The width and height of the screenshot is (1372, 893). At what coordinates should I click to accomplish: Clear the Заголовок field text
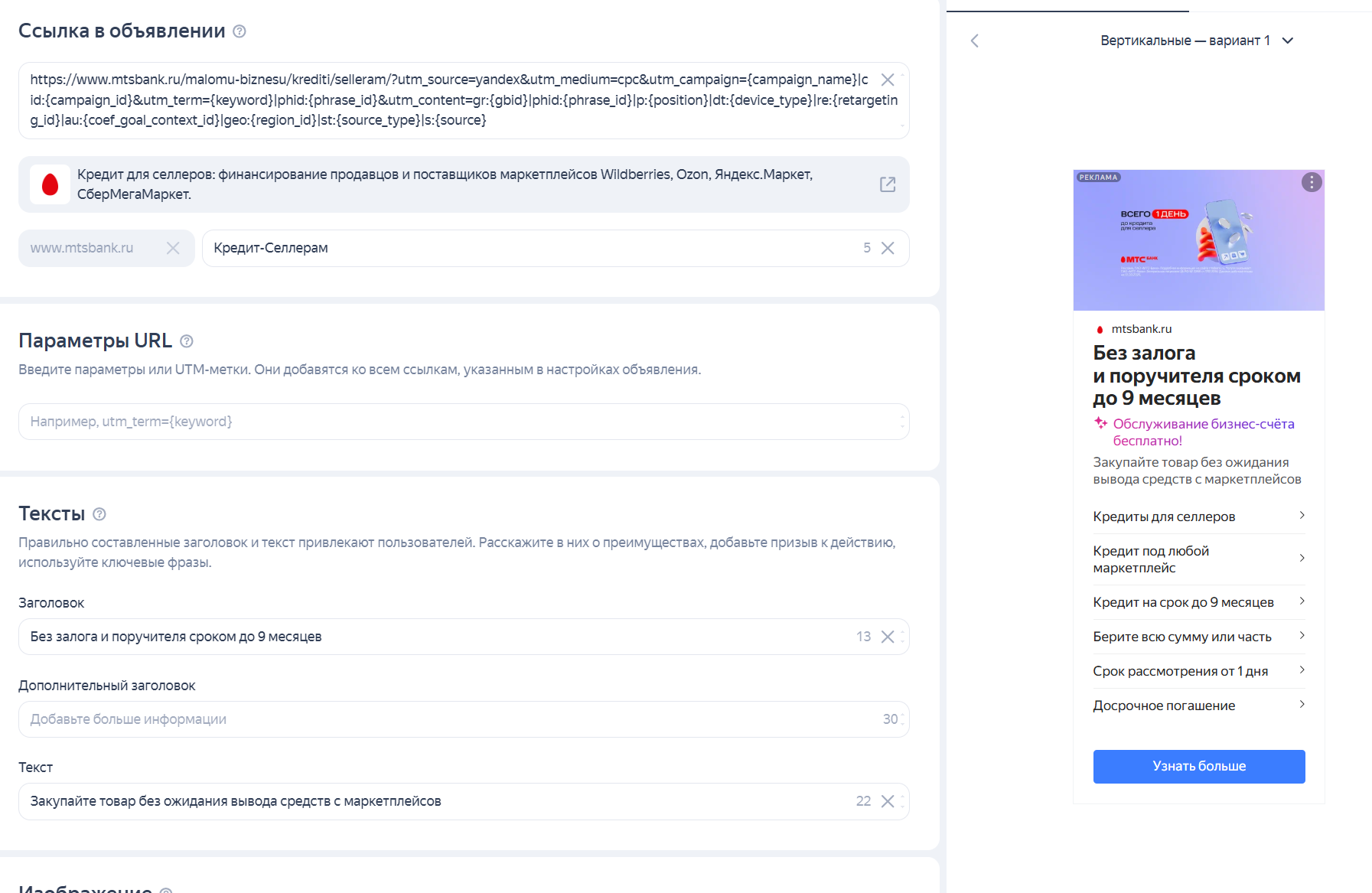coord(888,637)
